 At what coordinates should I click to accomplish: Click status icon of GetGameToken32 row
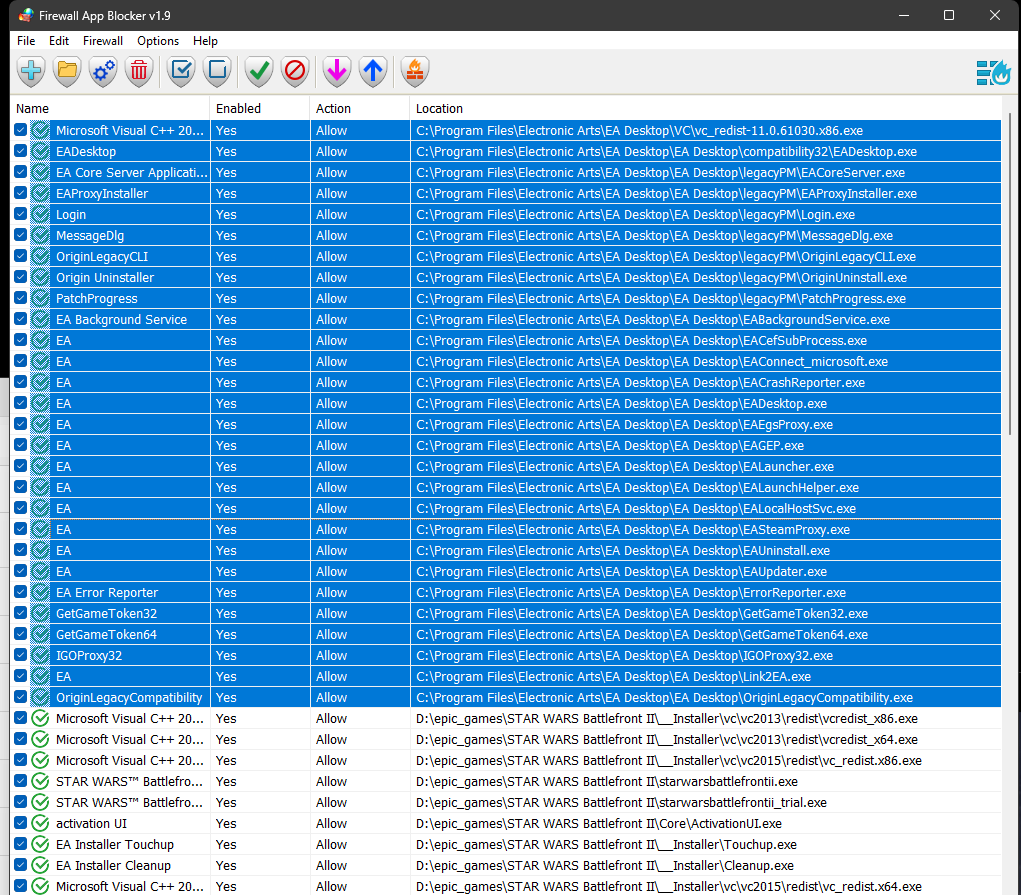point(40,614)
